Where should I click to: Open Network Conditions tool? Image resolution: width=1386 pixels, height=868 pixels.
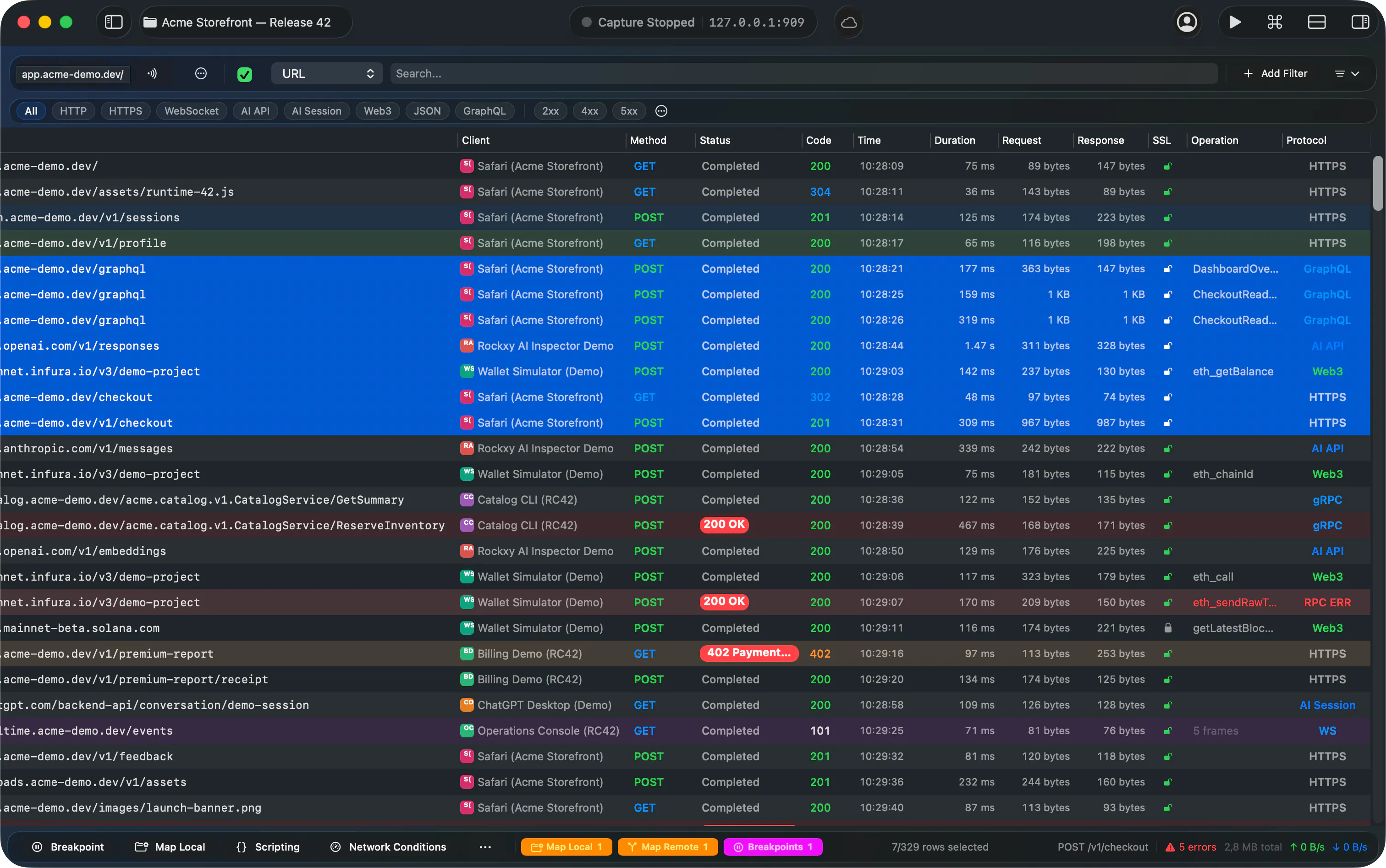[388, 847]
